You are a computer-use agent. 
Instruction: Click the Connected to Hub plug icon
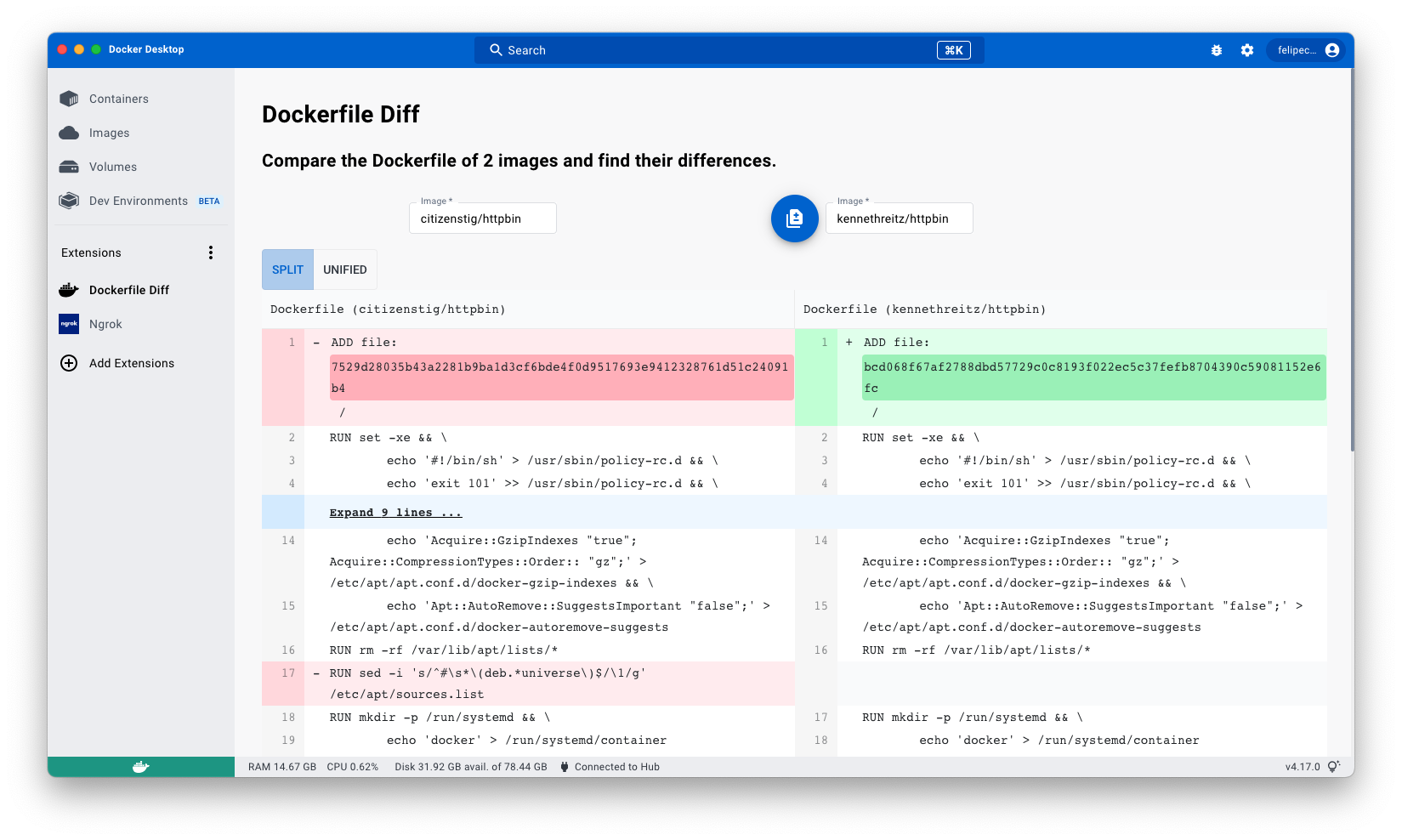(565, 767)
